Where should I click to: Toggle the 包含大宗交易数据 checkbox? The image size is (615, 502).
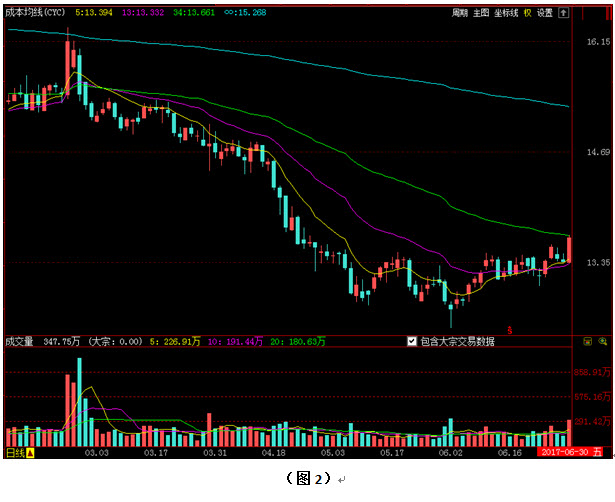[412, 341]
